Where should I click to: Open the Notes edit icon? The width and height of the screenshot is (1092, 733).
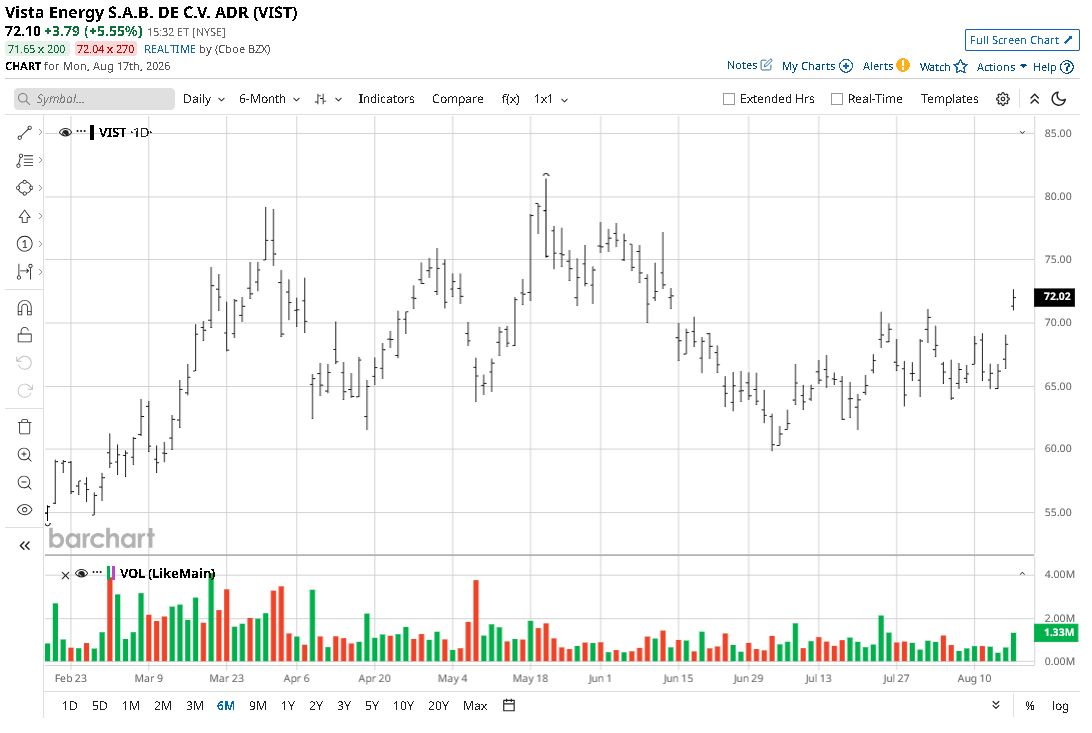point(766,65)
